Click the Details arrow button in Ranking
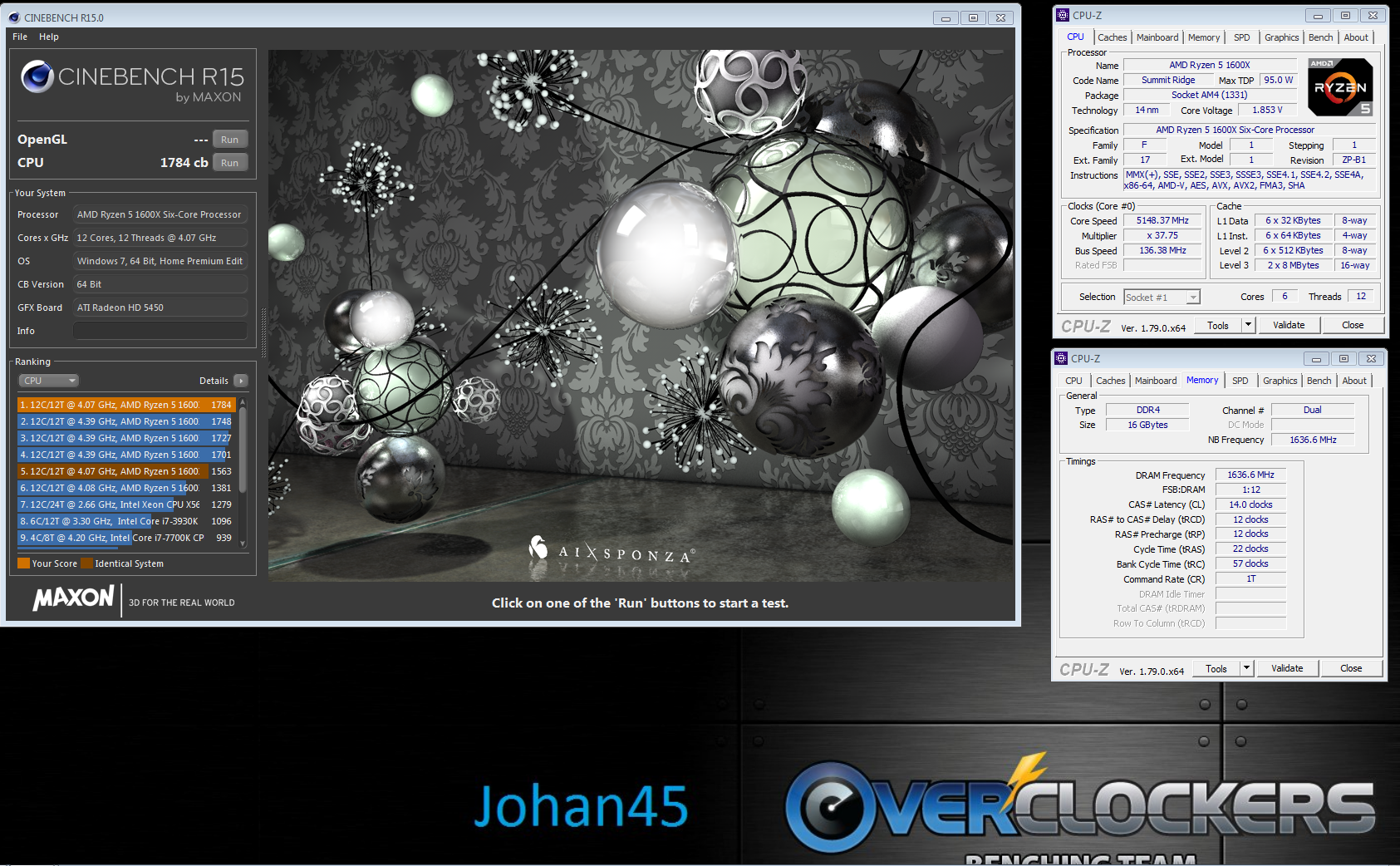 [x=241, y=381]
